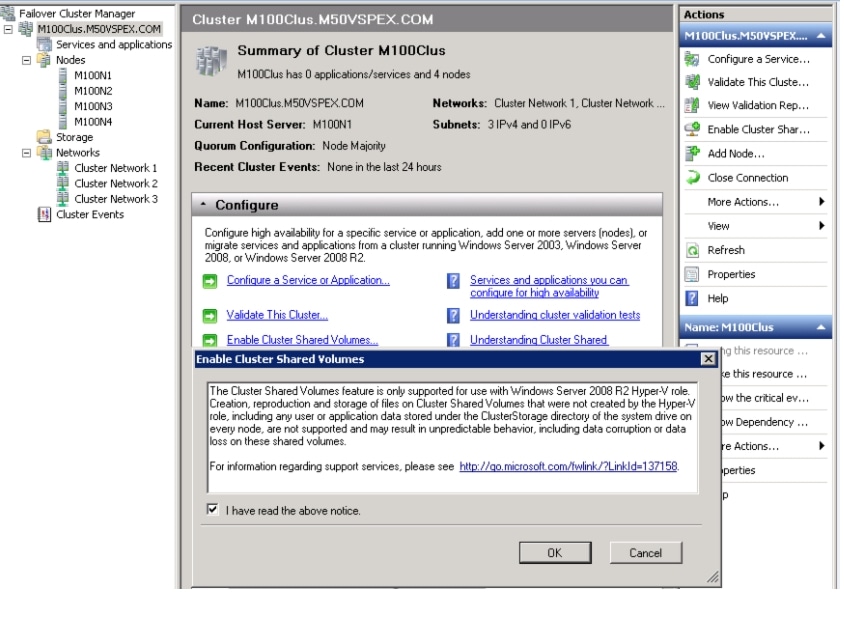844x619 pixels.
Task: Click the Cluster Network 2 icon
Action: click(63, 184)
